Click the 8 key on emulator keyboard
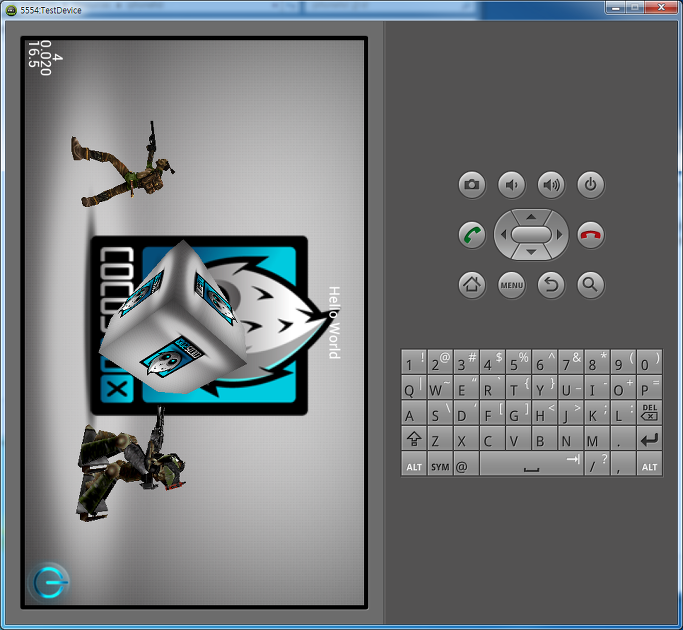The height and width of the screenshot is (630, 683). [x=597, y=362]
